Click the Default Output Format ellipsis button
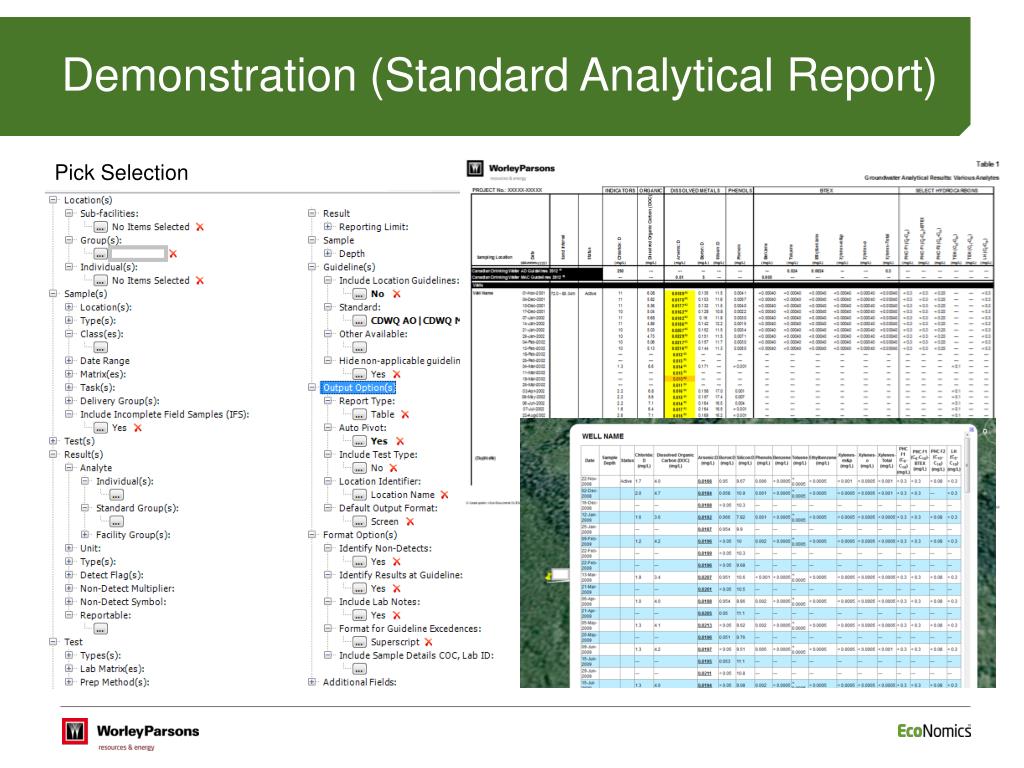The height and width of the screenshot is (768, 1024). 360,522
